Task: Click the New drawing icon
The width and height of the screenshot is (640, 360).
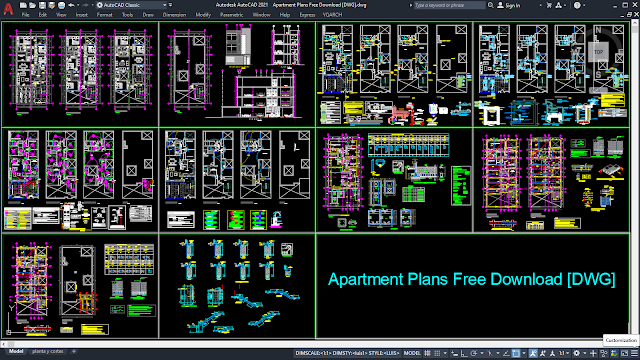Action: tap(23, 5)
